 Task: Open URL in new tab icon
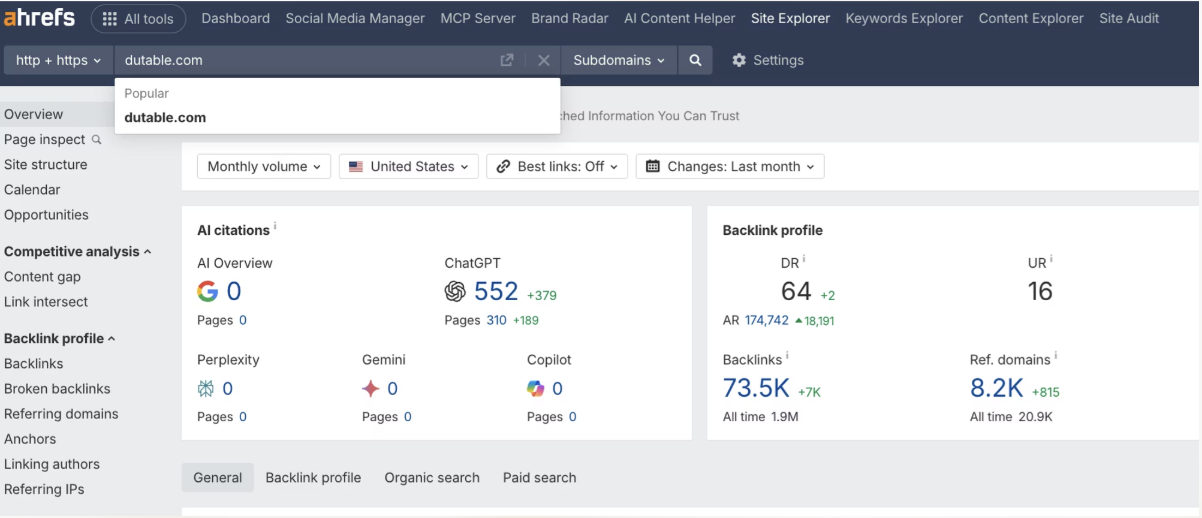click(507, 60)
